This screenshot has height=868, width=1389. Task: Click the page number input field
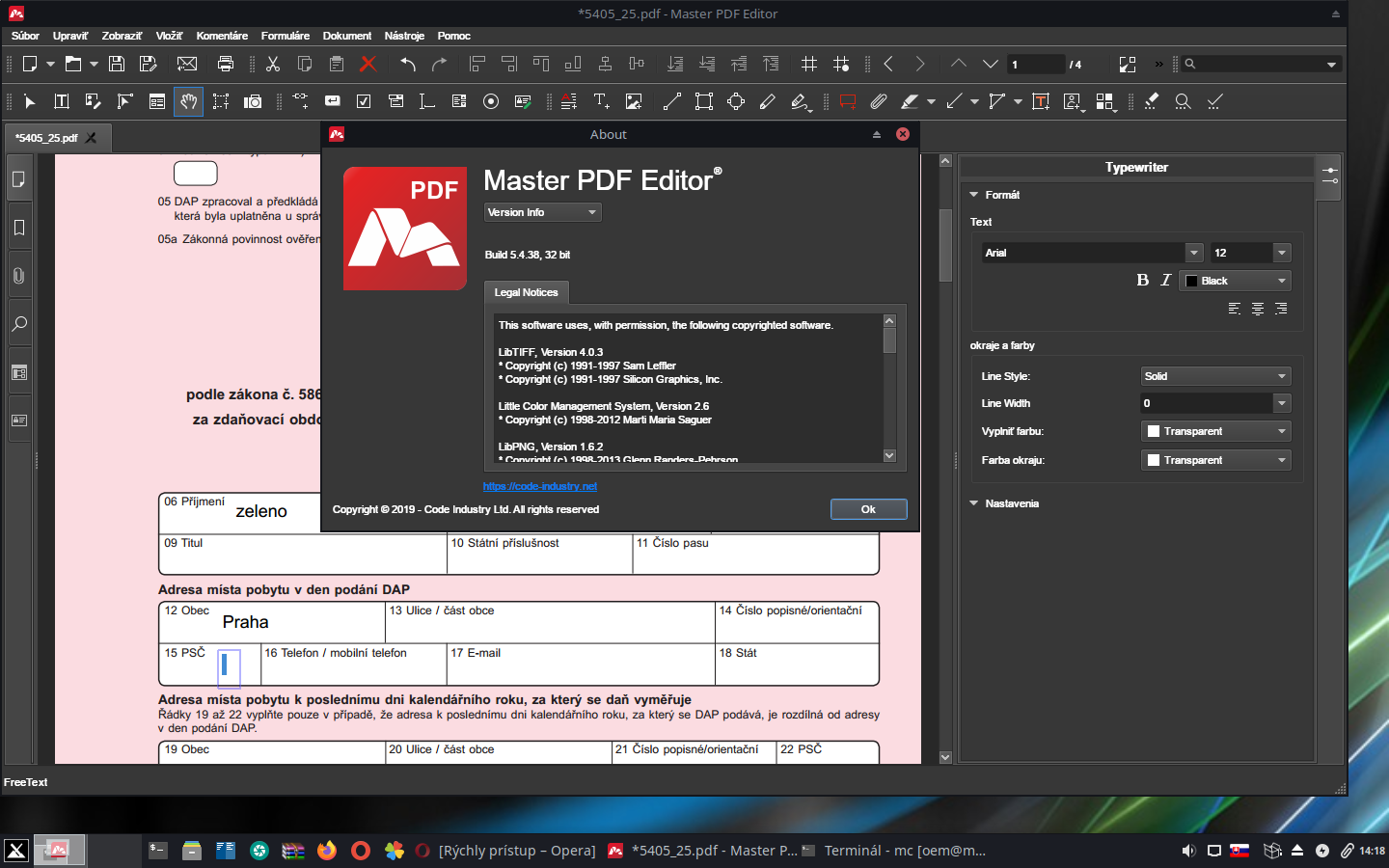tap(1036, 65)
